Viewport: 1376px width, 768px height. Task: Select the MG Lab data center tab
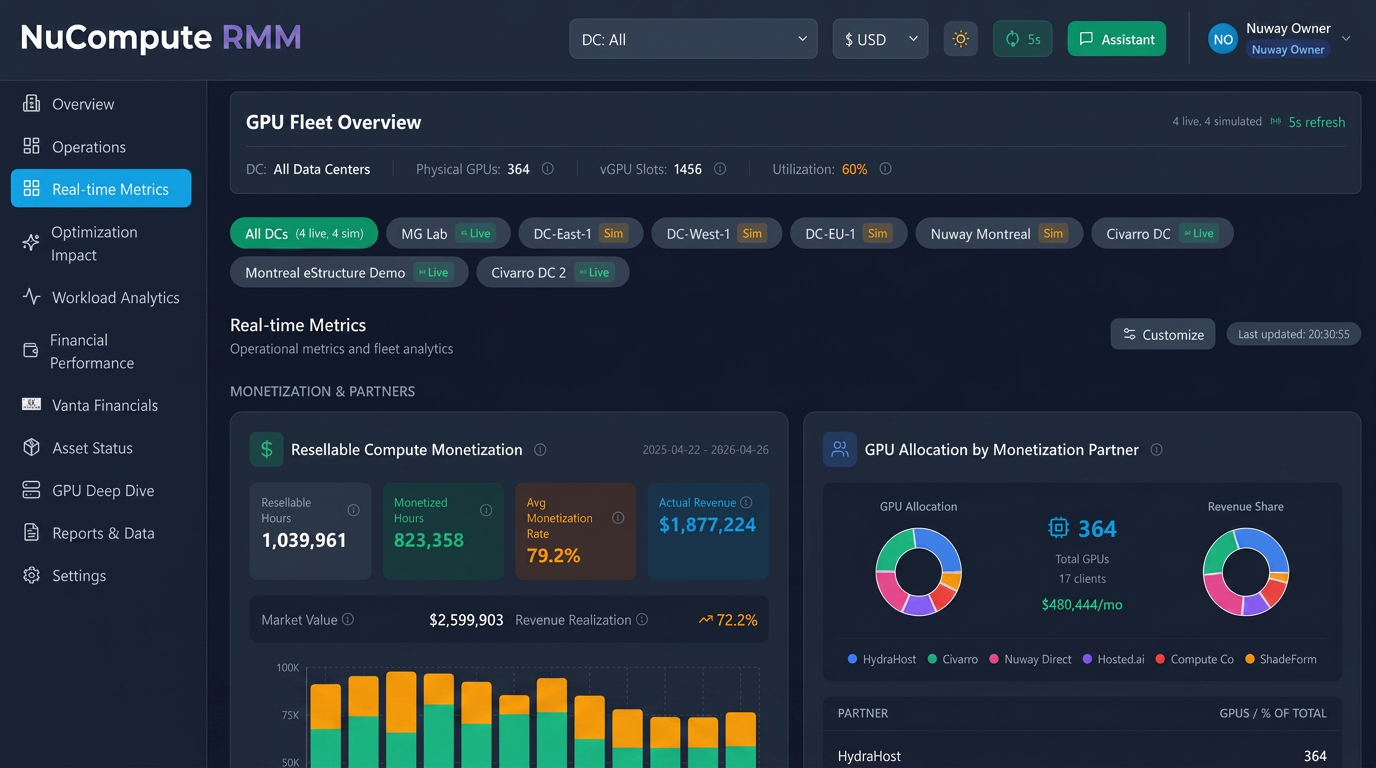pos(448,233)
